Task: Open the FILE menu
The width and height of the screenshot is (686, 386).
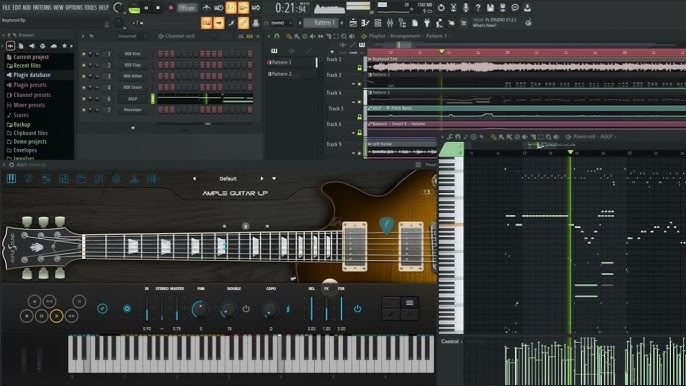Action: (6, 7)
